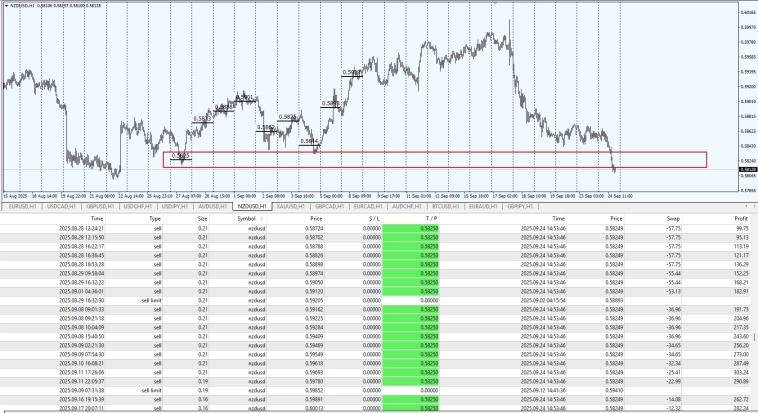Select trade row opened 2025.08.28 16:36:45

(x=375, y=255)
